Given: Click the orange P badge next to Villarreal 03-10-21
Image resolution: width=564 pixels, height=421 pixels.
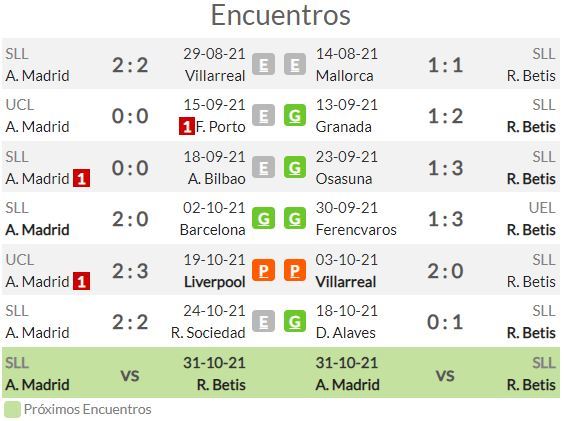Looking at the screenshot, I should [295, 270].
